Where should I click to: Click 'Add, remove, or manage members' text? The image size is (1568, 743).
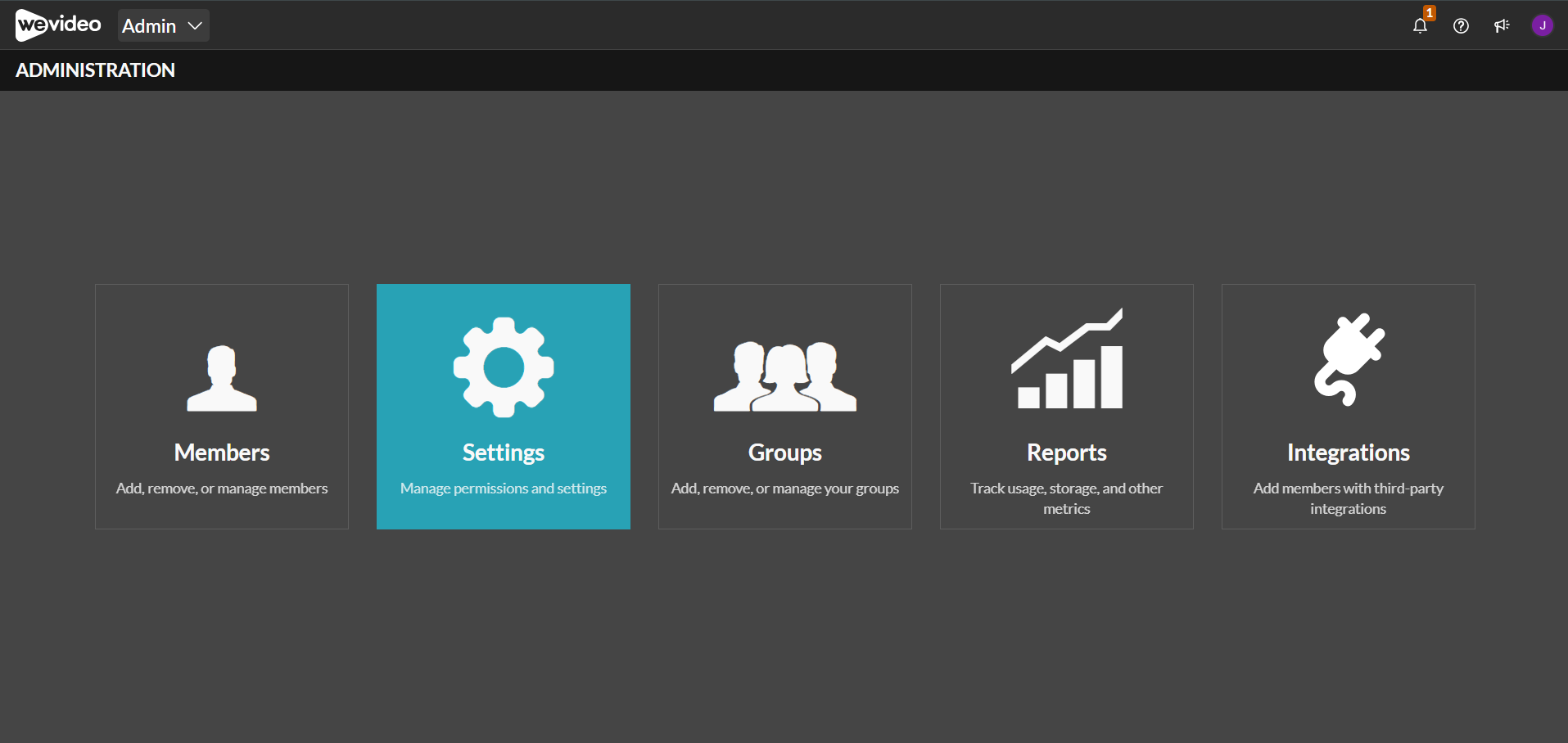222,489
